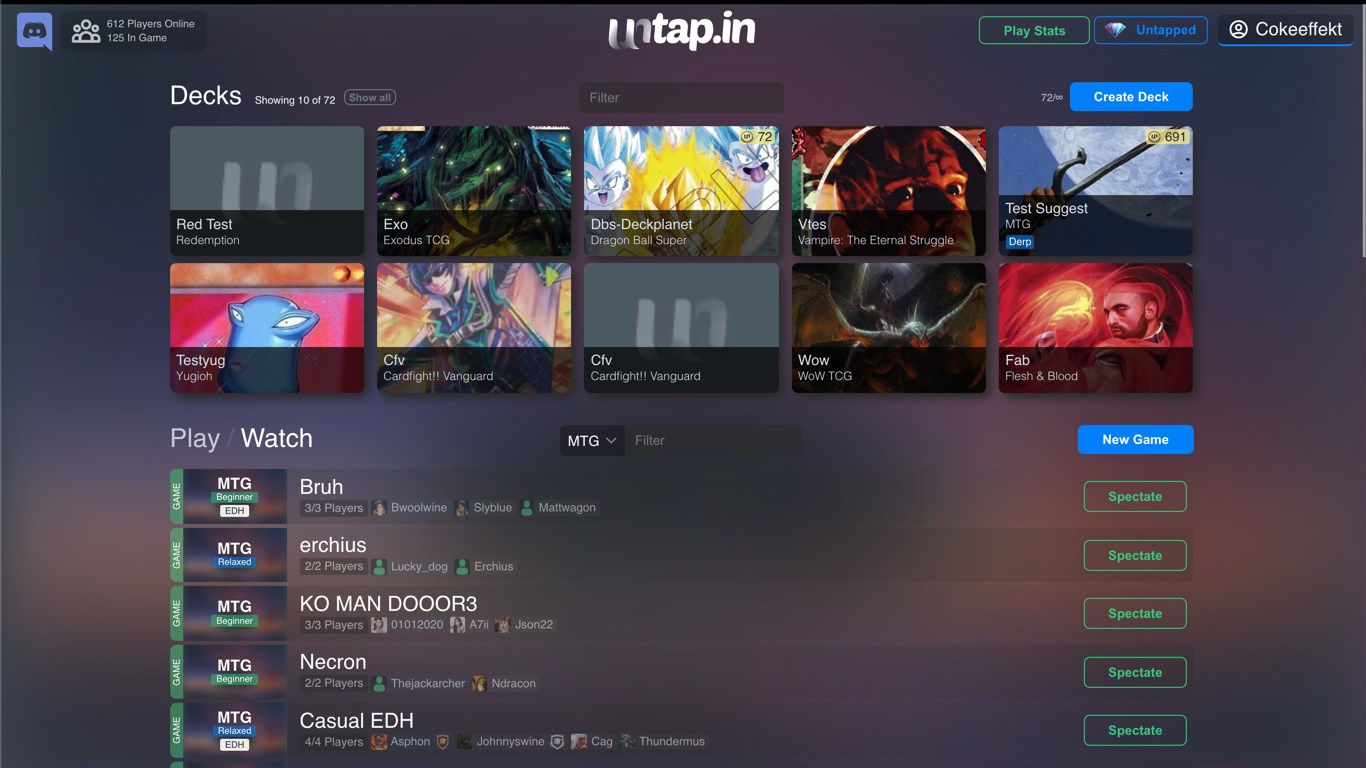The height and width of the screenshot is (768, 1366).
Task: Click Lucky_dog's green player avatar
Action: (x=379, y=566)
